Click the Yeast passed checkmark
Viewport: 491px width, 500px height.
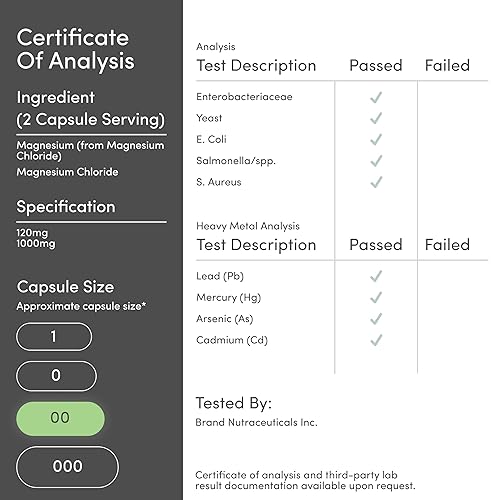pos(376,118)
